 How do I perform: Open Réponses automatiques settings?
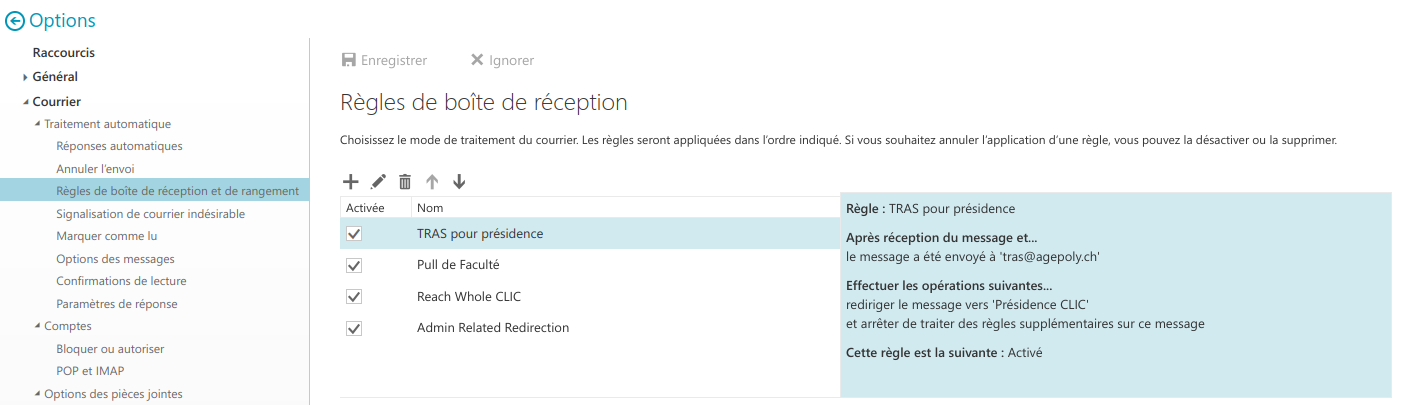coord(119,146)
